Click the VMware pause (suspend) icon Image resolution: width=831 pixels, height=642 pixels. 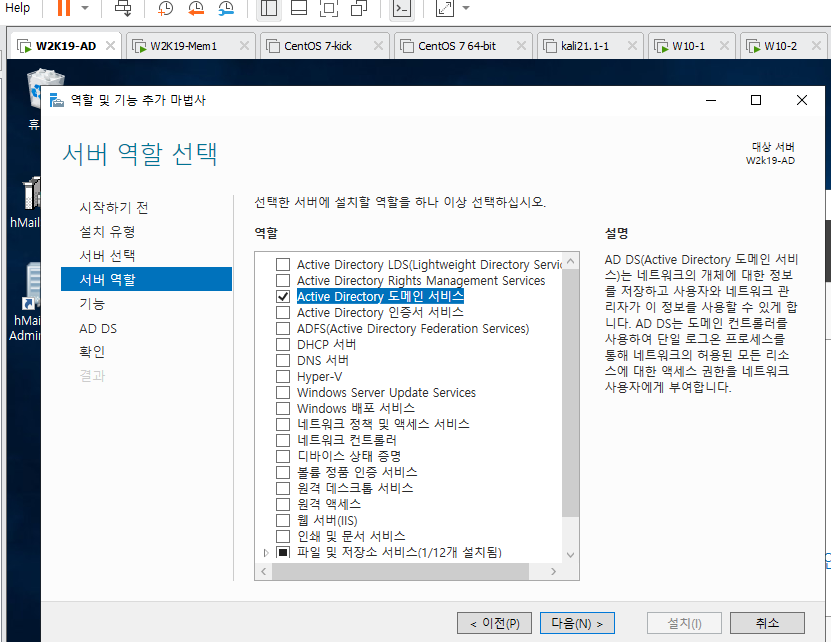[64, 8]
